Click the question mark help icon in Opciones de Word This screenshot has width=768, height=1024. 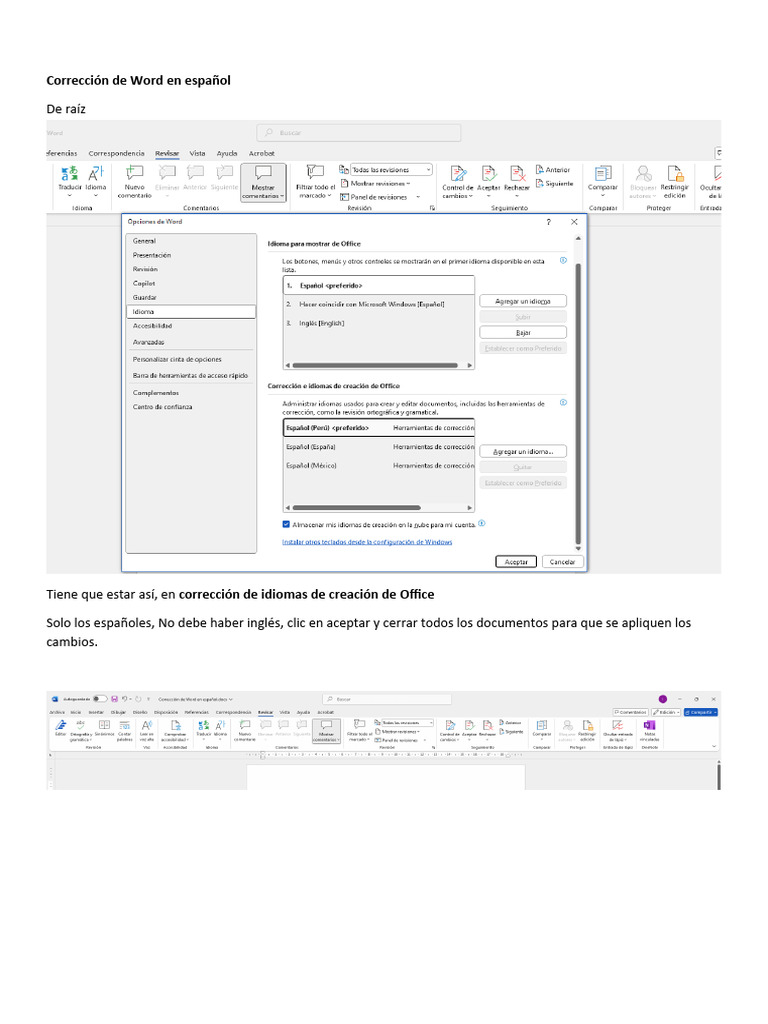tap(549, 222)
